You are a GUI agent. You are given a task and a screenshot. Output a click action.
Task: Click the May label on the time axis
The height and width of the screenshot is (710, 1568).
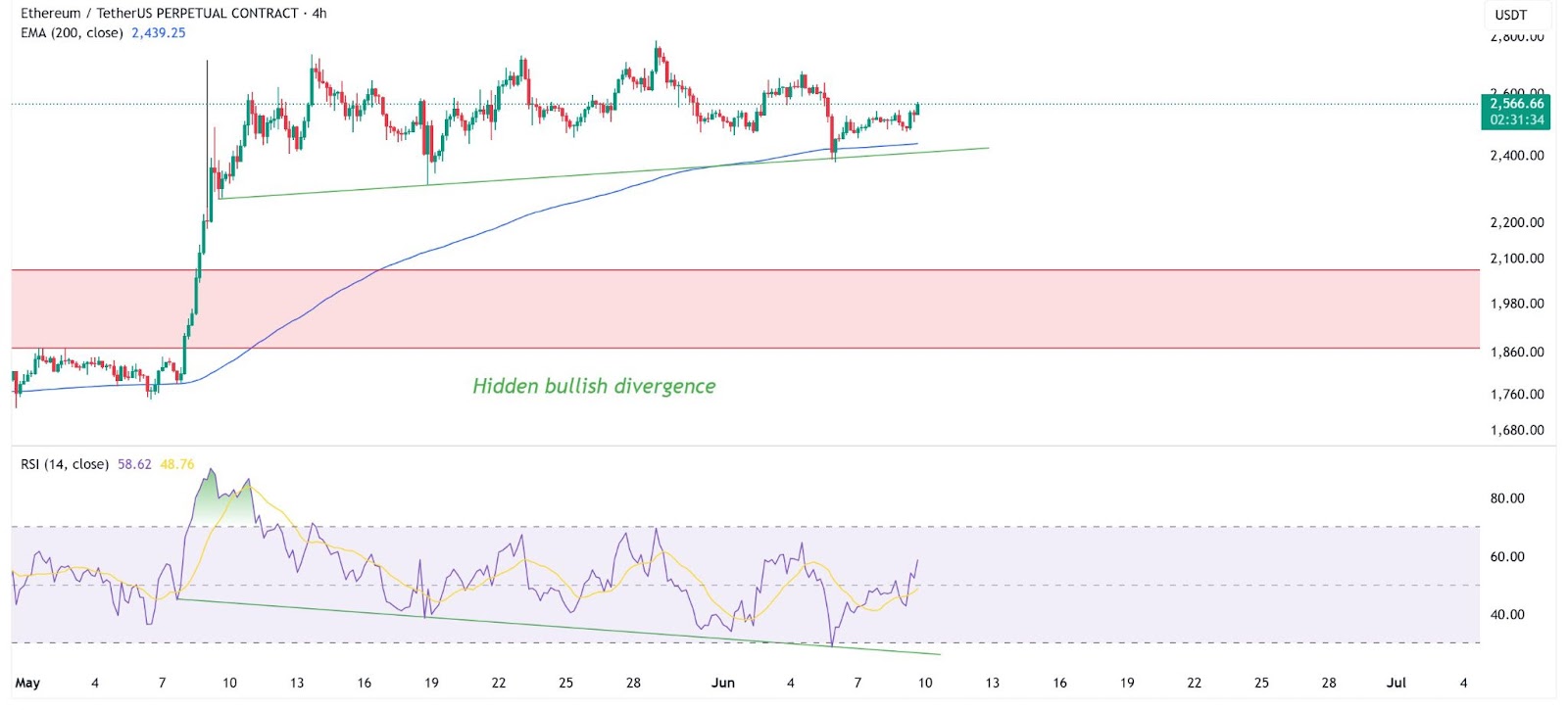[27, 683]
